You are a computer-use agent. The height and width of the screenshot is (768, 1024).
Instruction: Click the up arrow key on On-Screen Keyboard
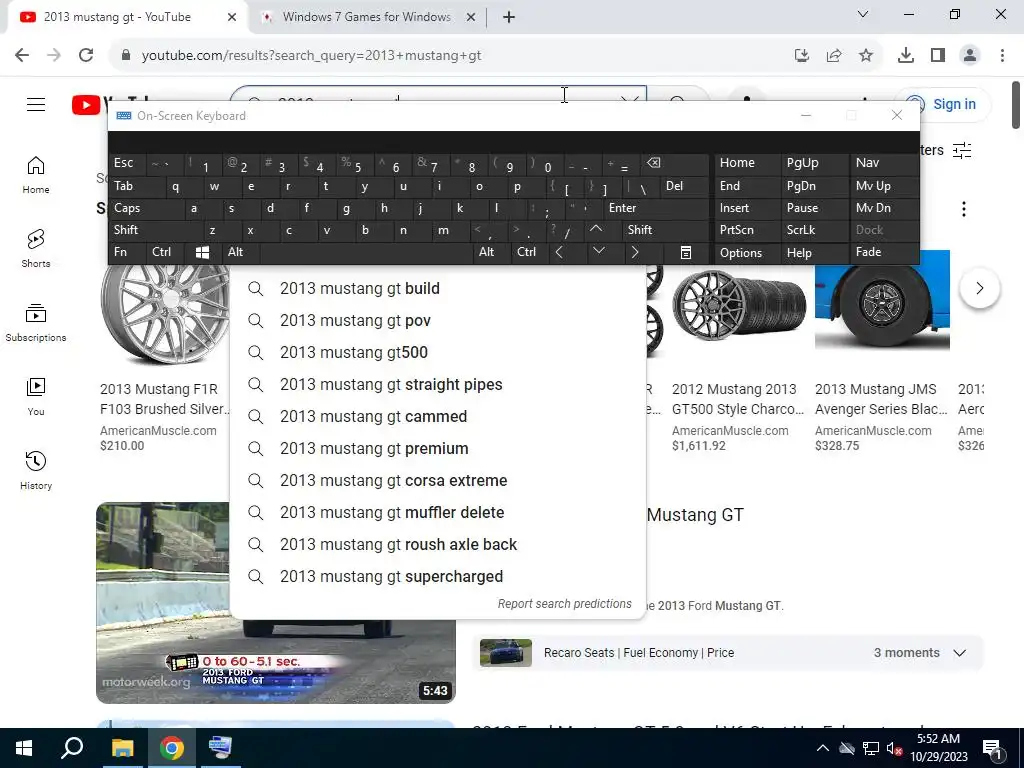click(596, 229)
